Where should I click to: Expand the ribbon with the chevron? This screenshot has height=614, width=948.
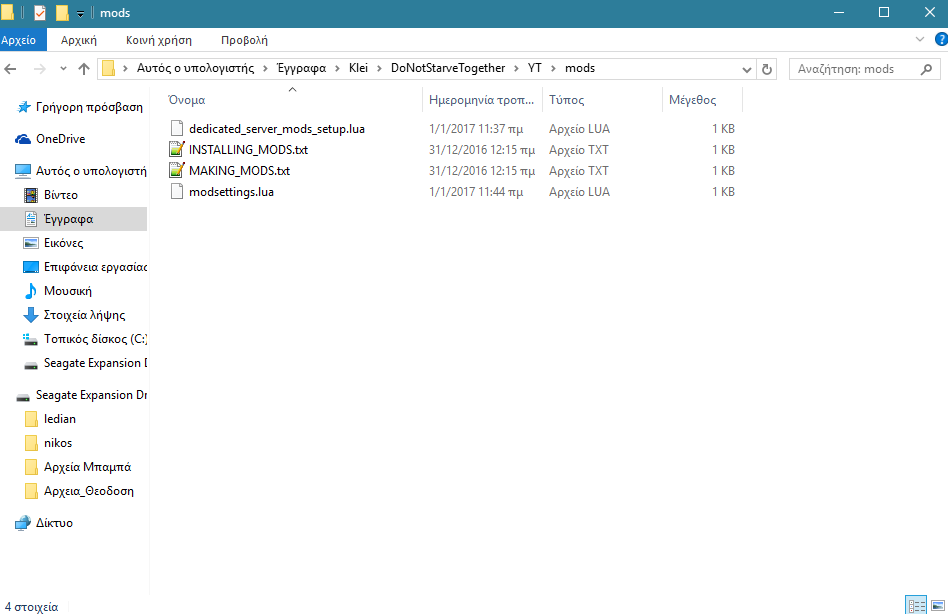pyautogui.click(x=920, y=39)
